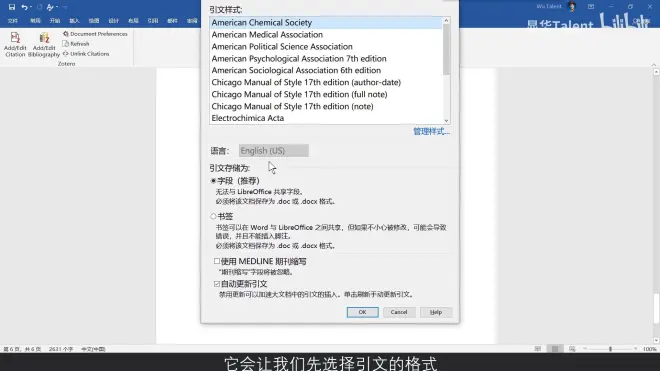Screen dimensions: 660x371
Task: Select Chicago Manual of Style author-date
Action: click(x=326, y=83)
